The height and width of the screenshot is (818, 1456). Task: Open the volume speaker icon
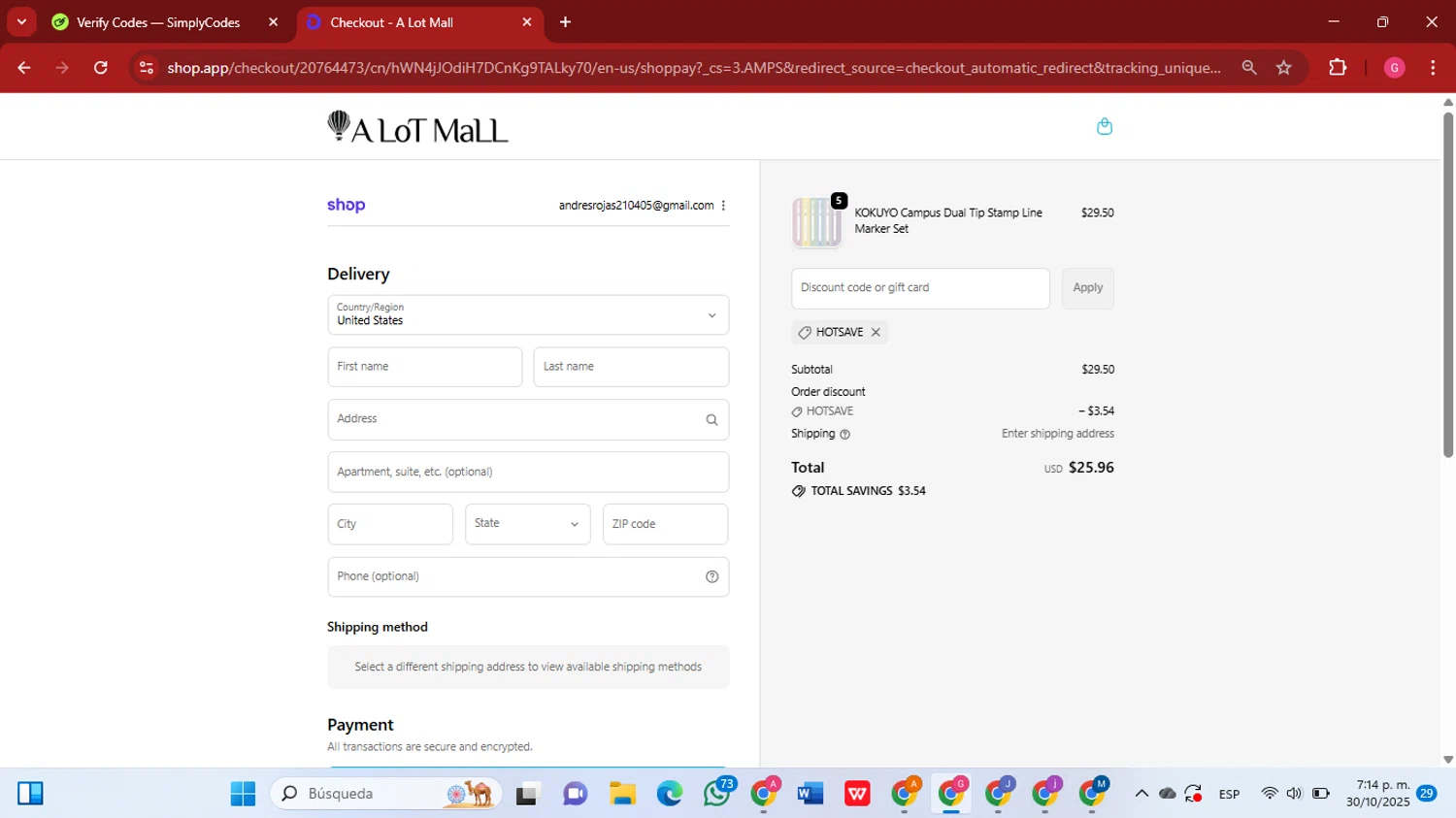pos(1294,794)
